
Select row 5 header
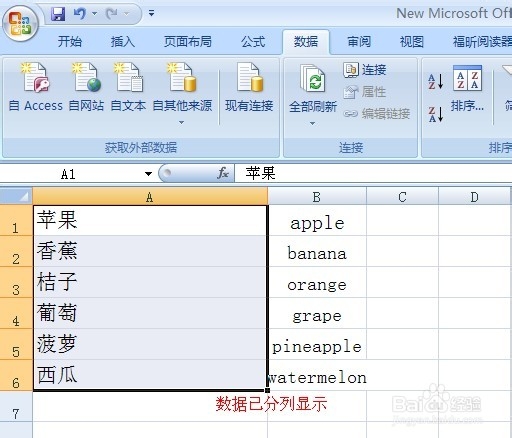point(16,344)
